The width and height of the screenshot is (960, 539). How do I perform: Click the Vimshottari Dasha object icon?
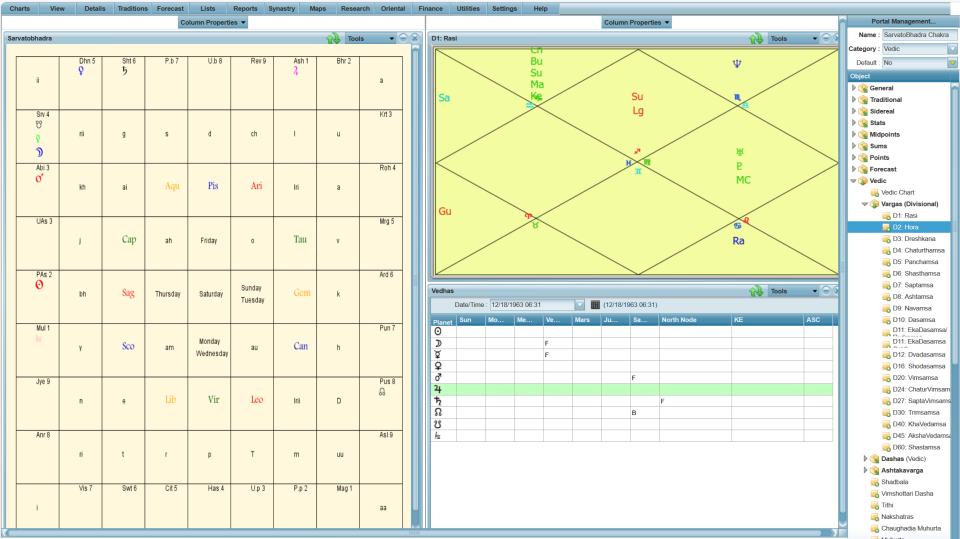tap(874, 494)
